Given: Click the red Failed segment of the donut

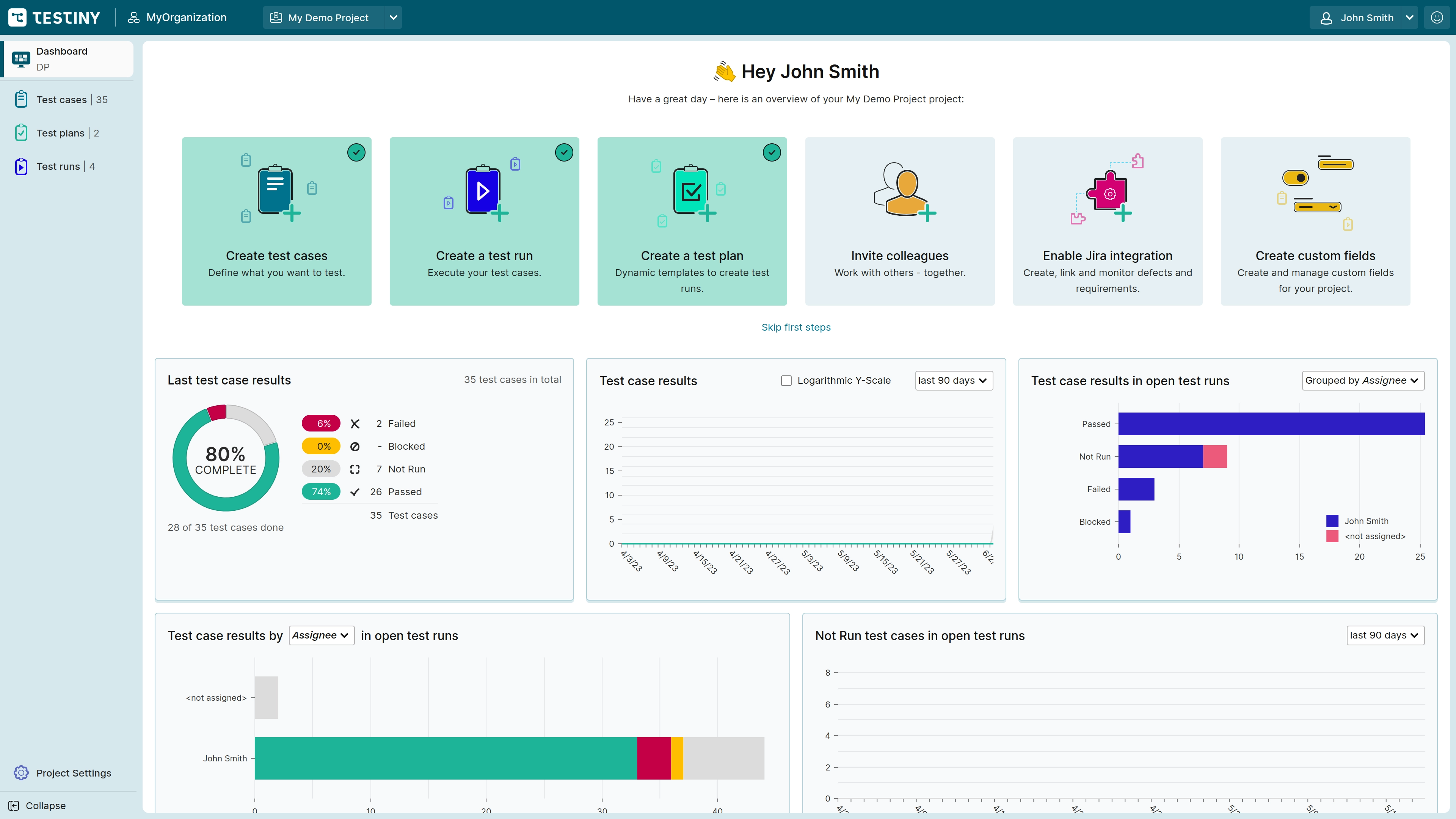Looking at the screenshot, I should point(217,412).
